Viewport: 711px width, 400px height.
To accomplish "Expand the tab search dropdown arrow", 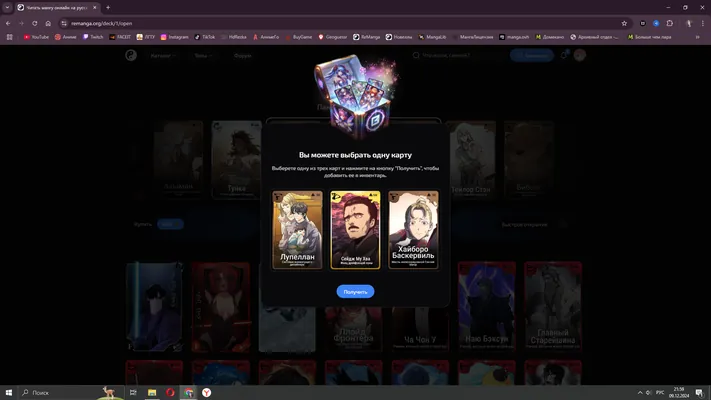I will point(7,8).
